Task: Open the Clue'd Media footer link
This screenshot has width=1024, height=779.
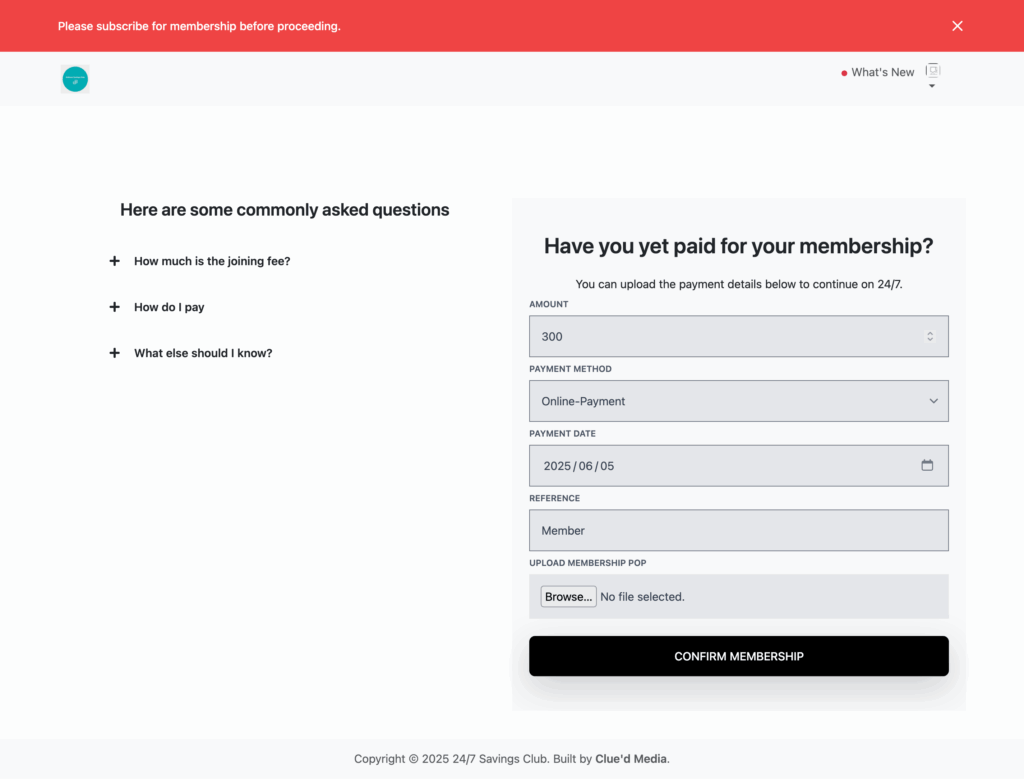Action: (x=630, y=759)
